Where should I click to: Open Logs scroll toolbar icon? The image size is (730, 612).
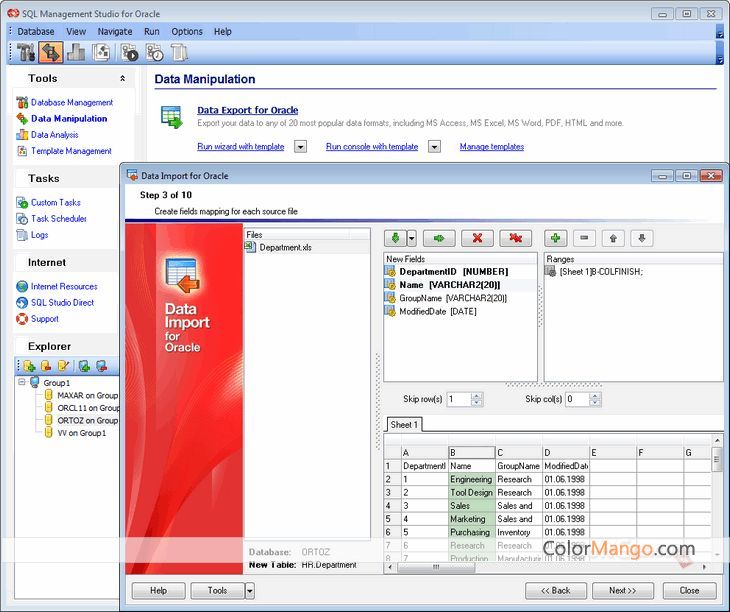coord(179,52)
